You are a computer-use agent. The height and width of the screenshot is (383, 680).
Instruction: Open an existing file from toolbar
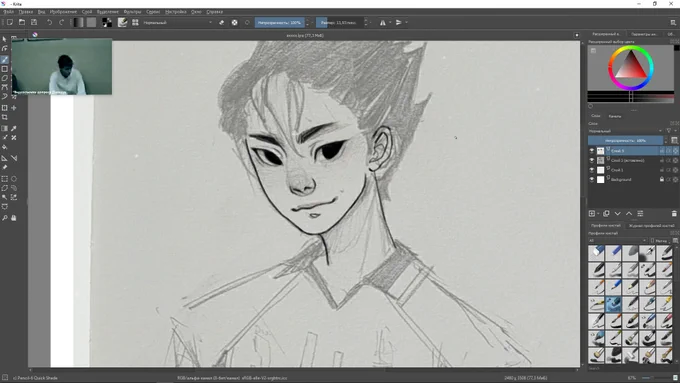[x=22, y=23]
